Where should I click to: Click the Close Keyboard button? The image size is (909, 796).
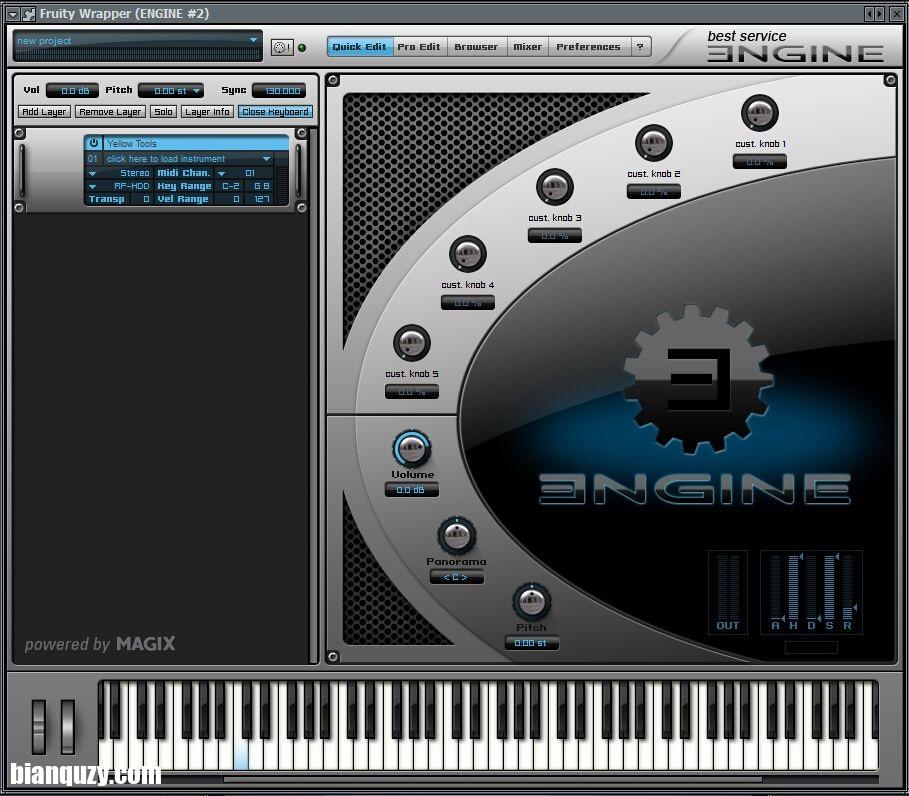[x=275, y=112]
